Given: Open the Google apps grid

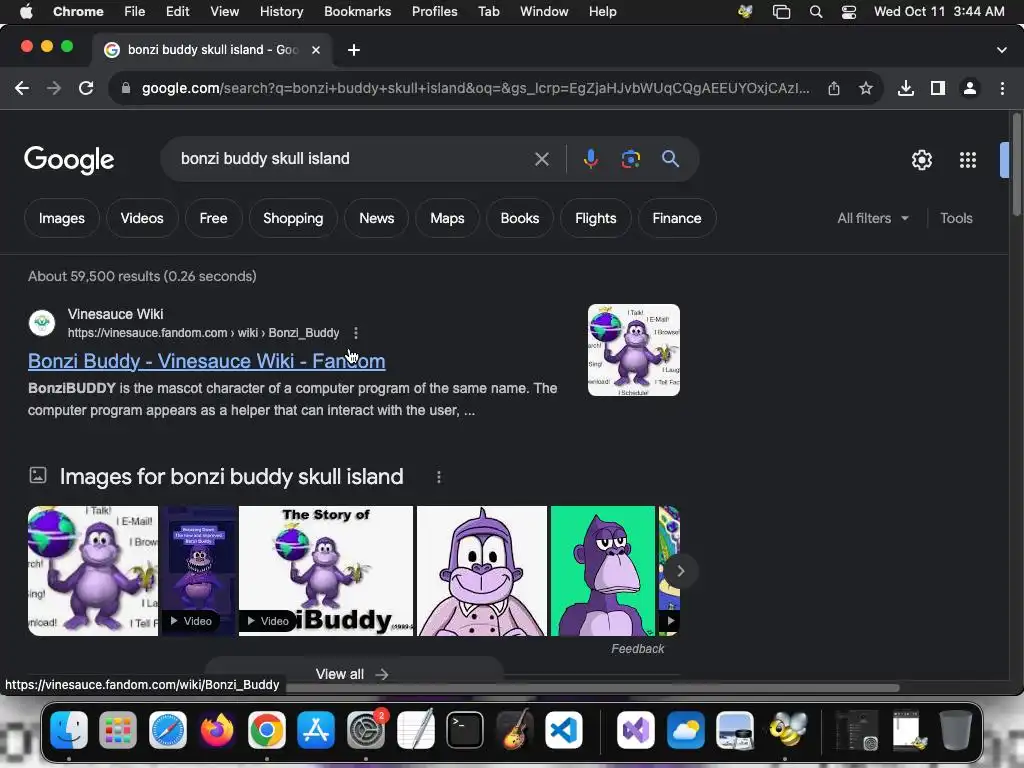Looking at the screenshot, I should click(968, 160).
